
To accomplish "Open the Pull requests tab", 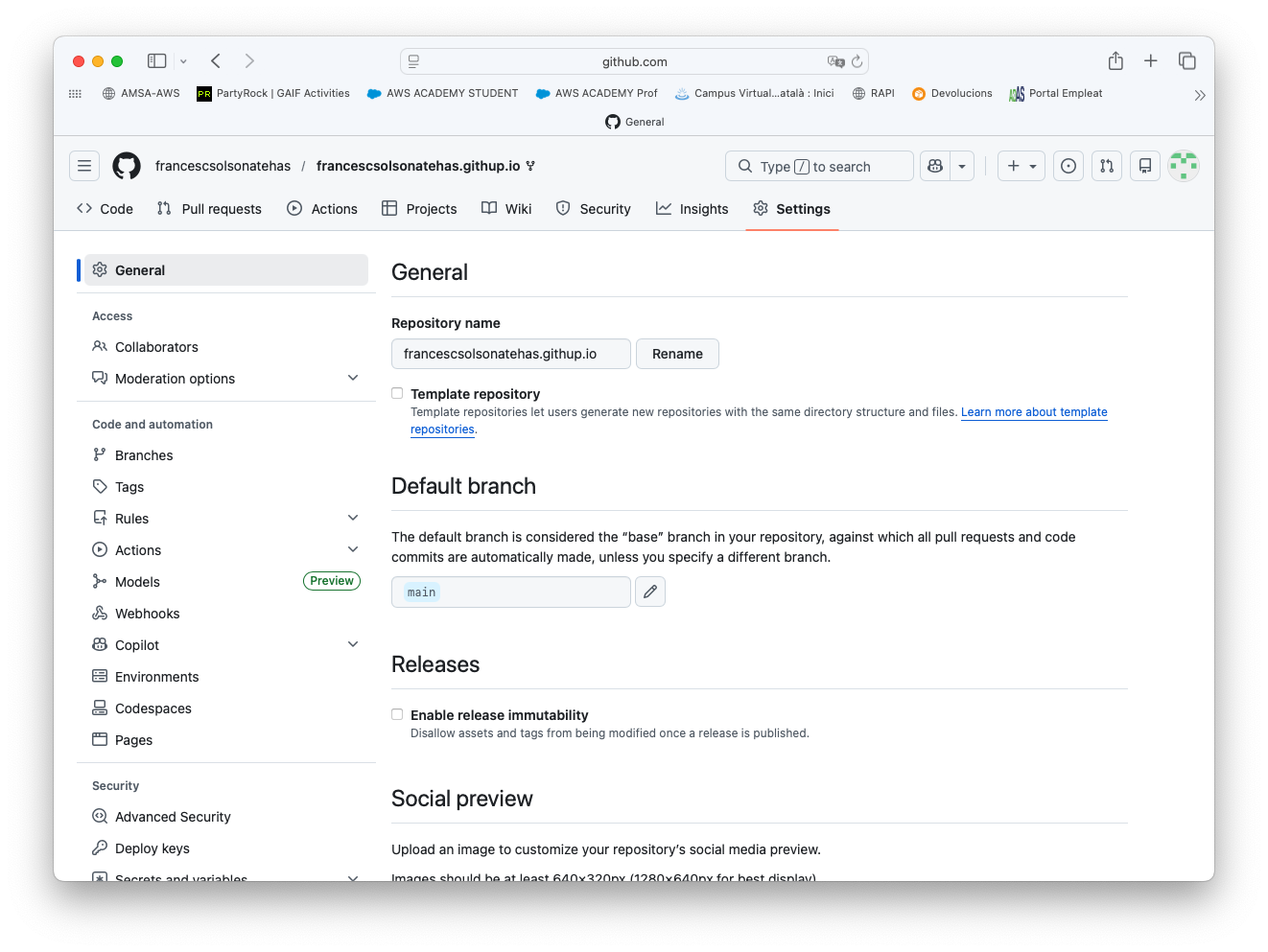I will pos(209,209).
